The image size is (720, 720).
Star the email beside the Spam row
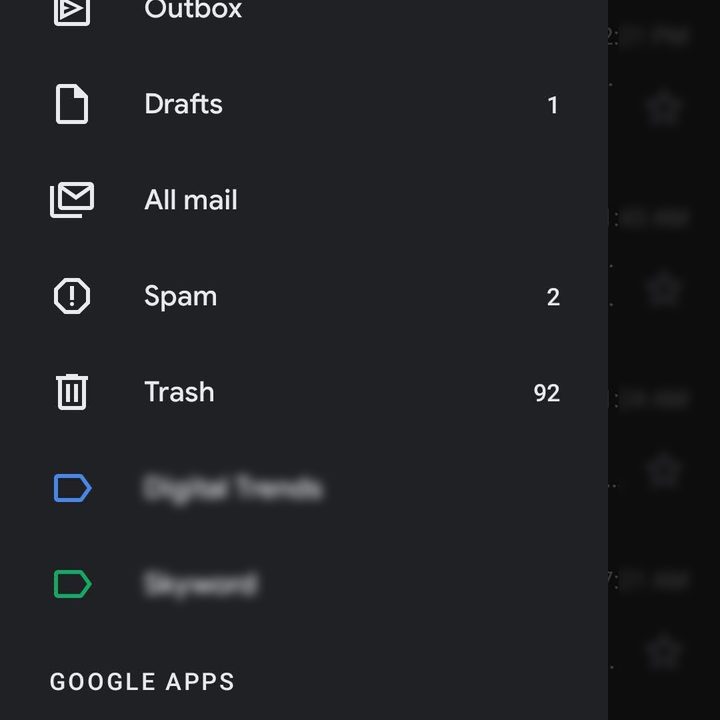pyautogui.click(x=663, y=289)
